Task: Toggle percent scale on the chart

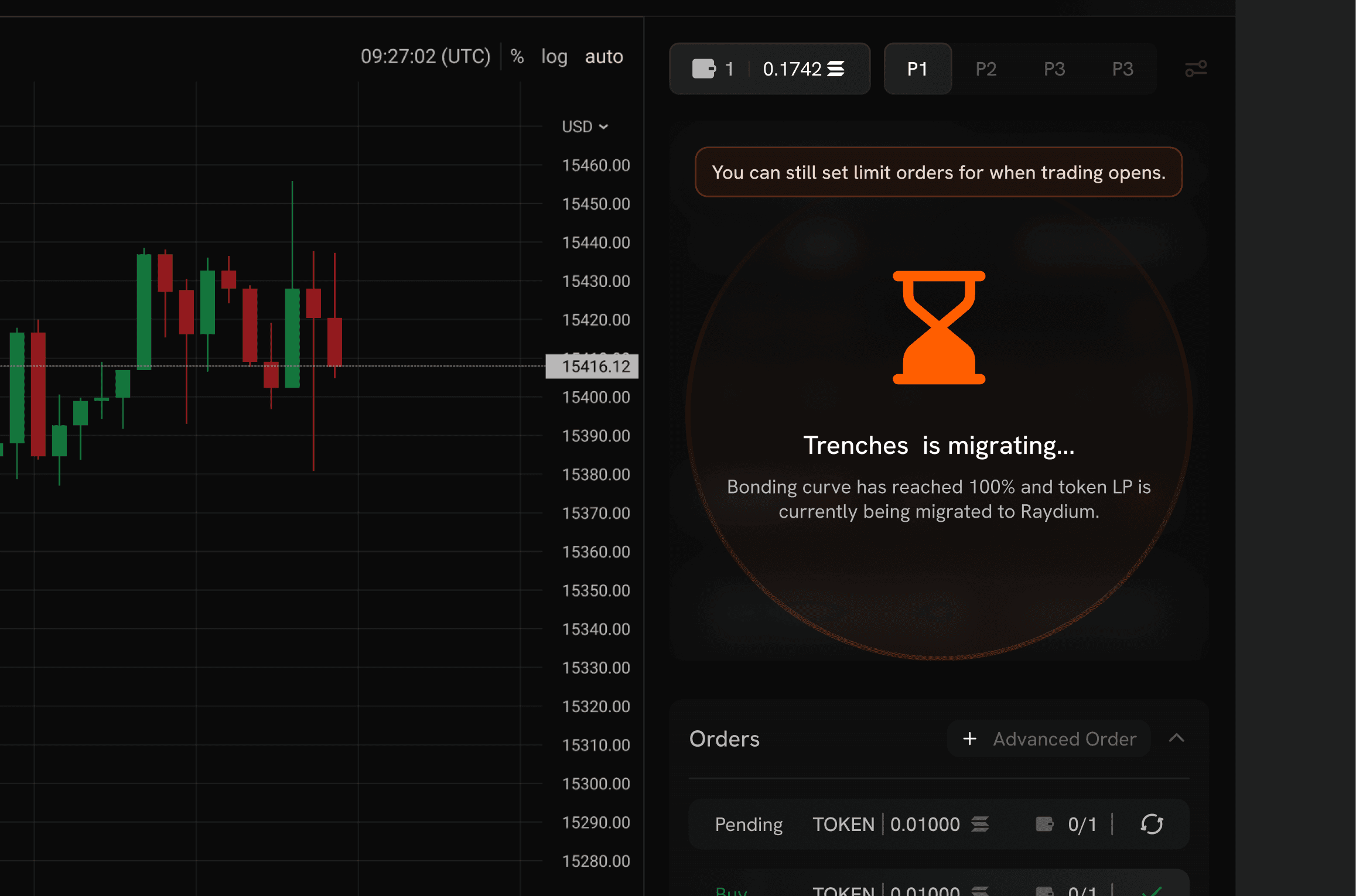Action: click(517, 56)
